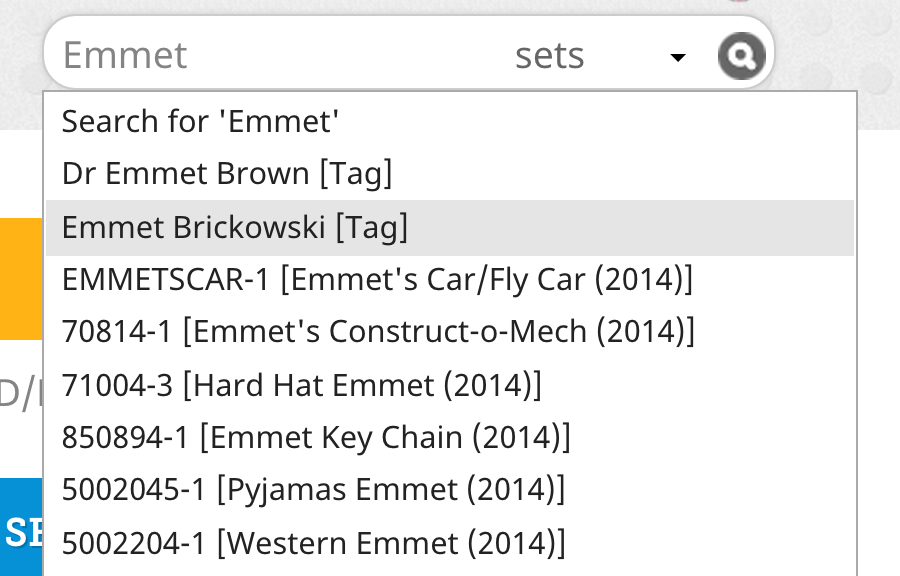Pick 5002045-1 Pyjamas Emmet suggestion

[449, 490]
